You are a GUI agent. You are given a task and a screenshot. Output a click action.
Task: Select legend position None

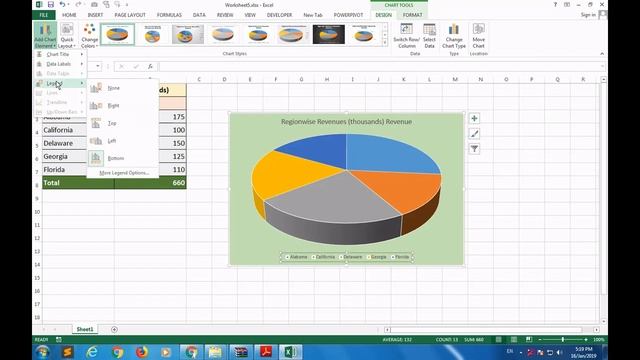[x=122, y=88]
